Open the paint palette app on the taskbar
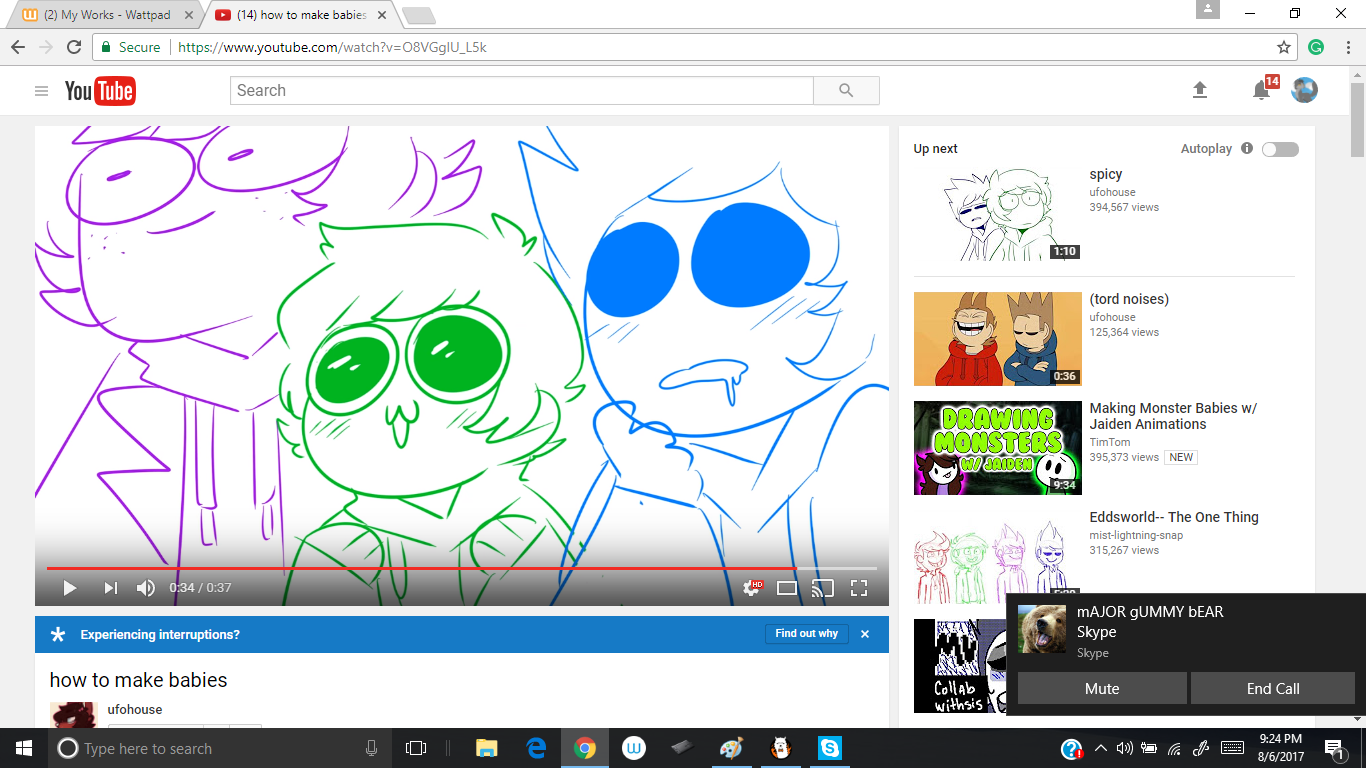The width and height of the screenshot is (1366, 768). tap(731, 748)
